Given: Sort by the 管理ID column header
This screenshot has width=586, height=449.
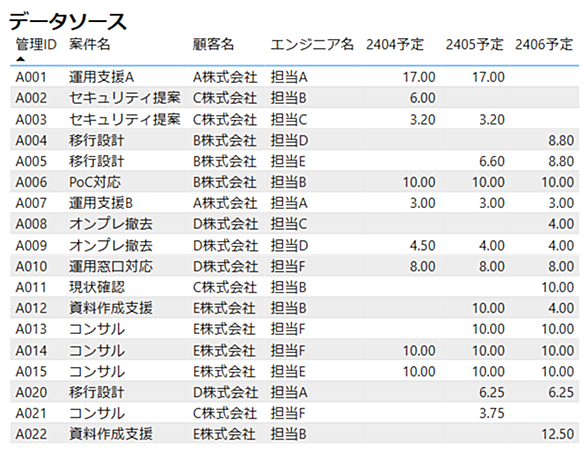Looking at the screenshot, I should click(x=36, y=44).
